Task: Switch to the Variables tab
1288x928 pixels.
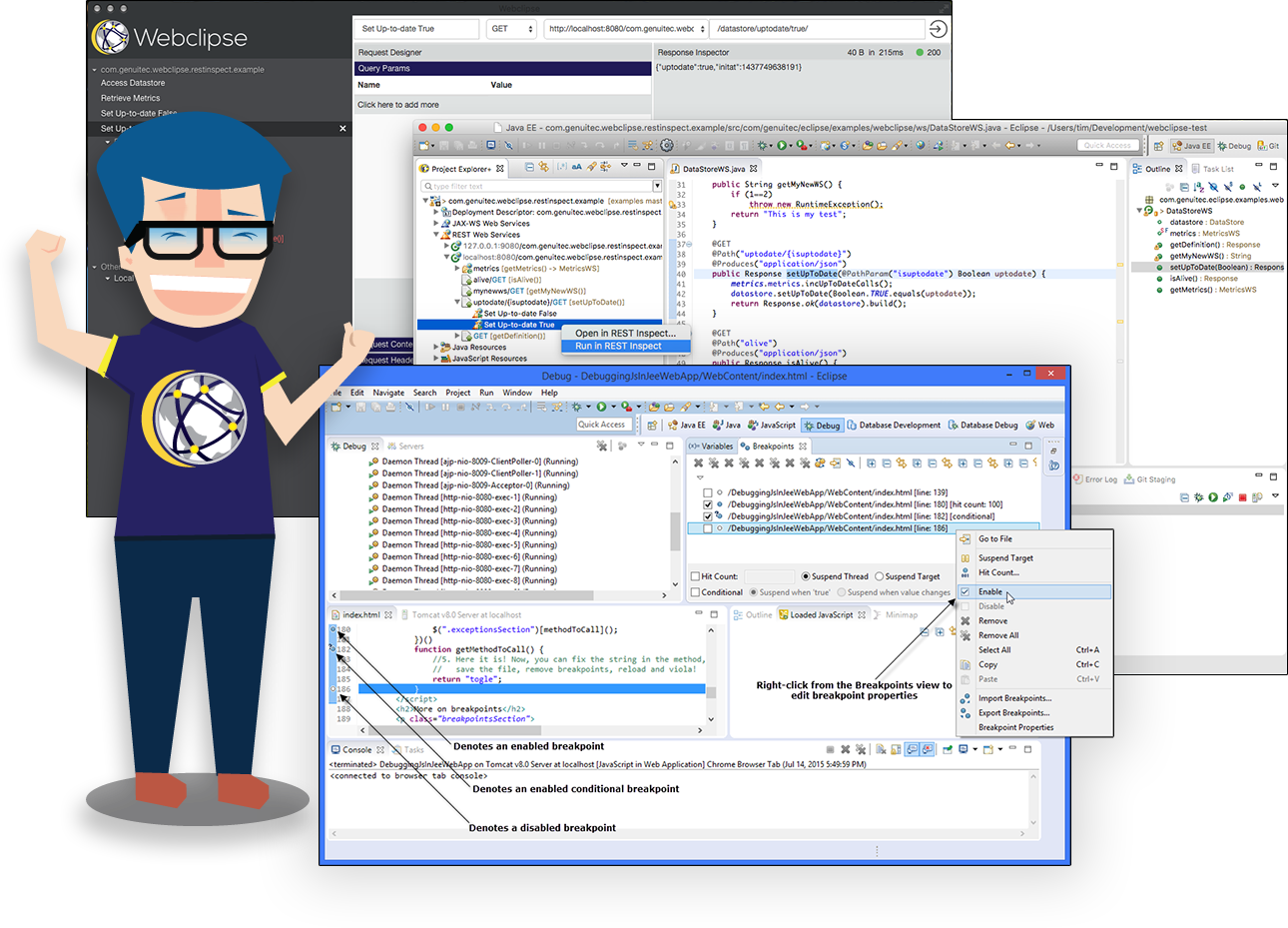Action: (711, 447)
